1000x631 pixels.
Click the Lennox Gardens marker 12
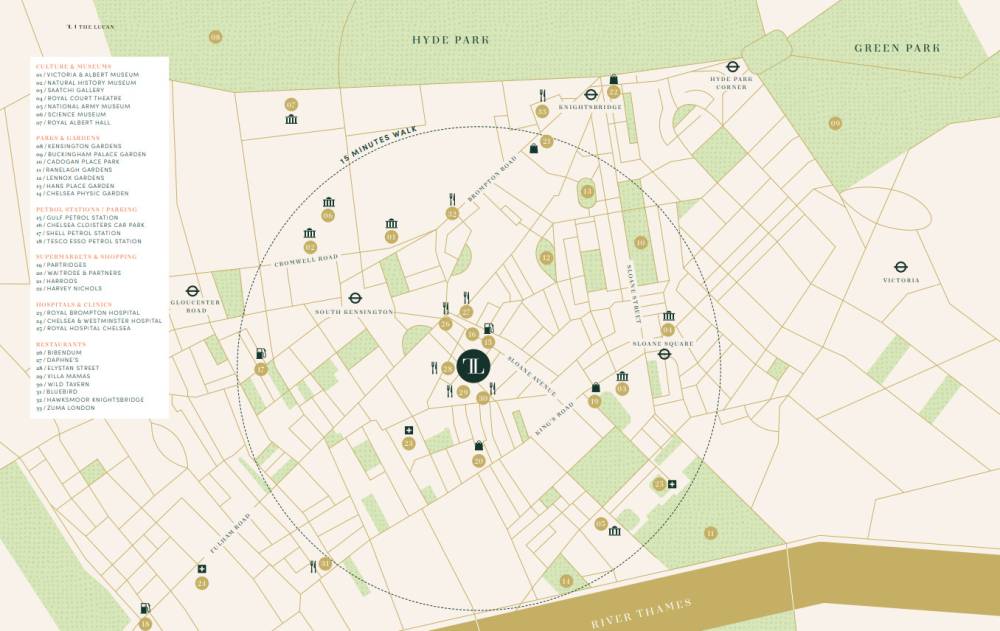(547, 258)
